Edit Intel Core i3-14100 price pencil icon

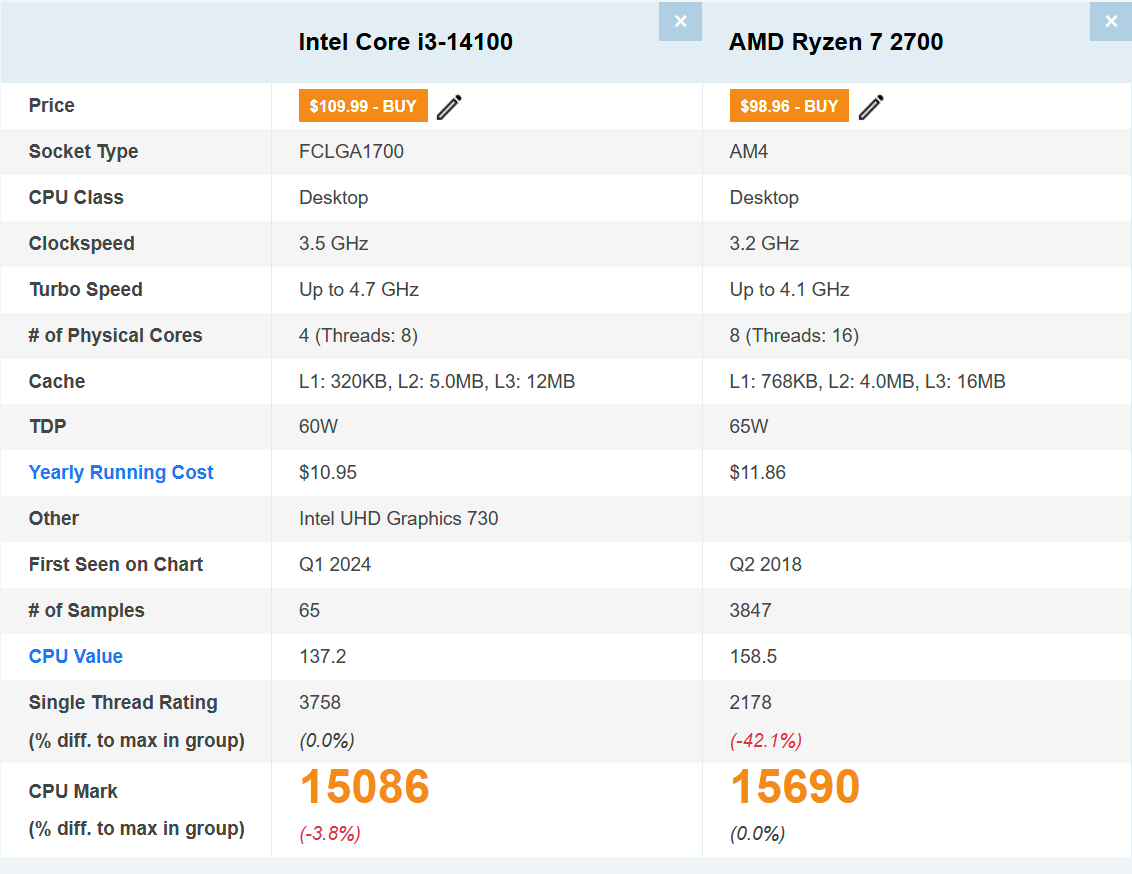[x=449, y=107]
